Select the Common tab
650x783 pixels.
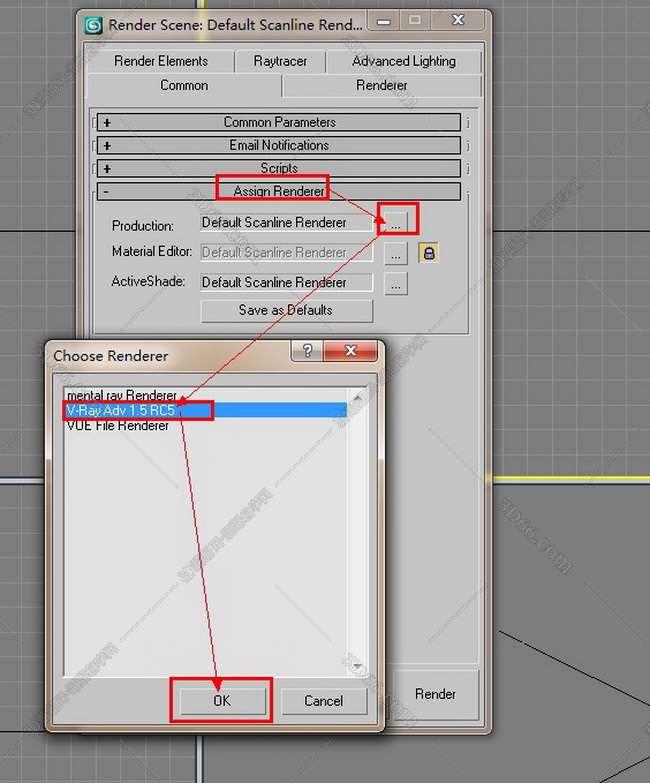click(184, 85)
